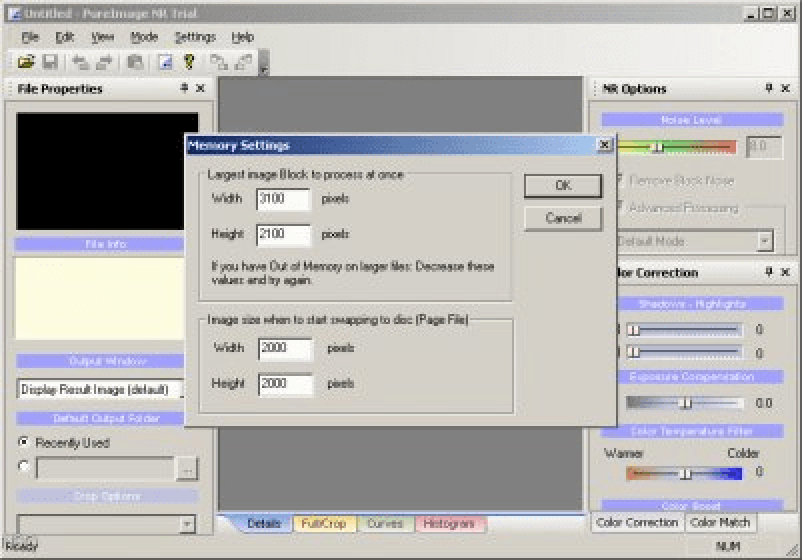Click the Open file toolbar icon

tap(26, 62)
